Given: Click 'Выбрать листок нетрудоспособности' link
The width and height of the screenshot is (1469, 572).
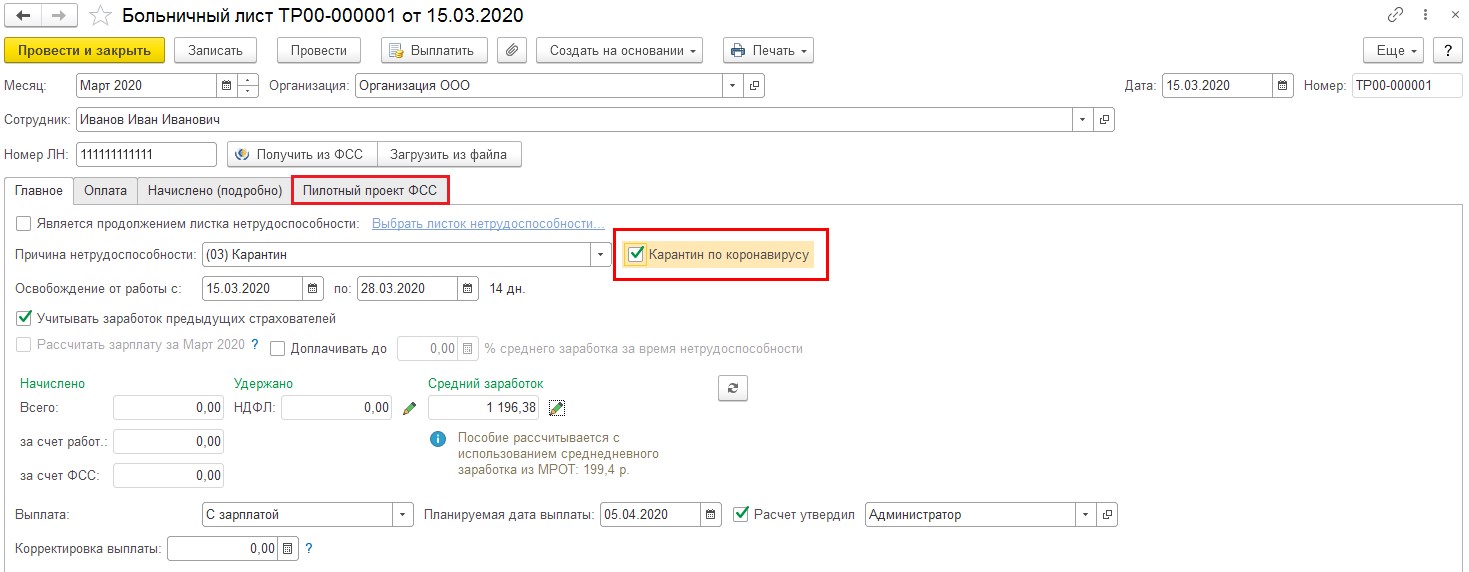Looking at the screenshot, I should point(488,223).
